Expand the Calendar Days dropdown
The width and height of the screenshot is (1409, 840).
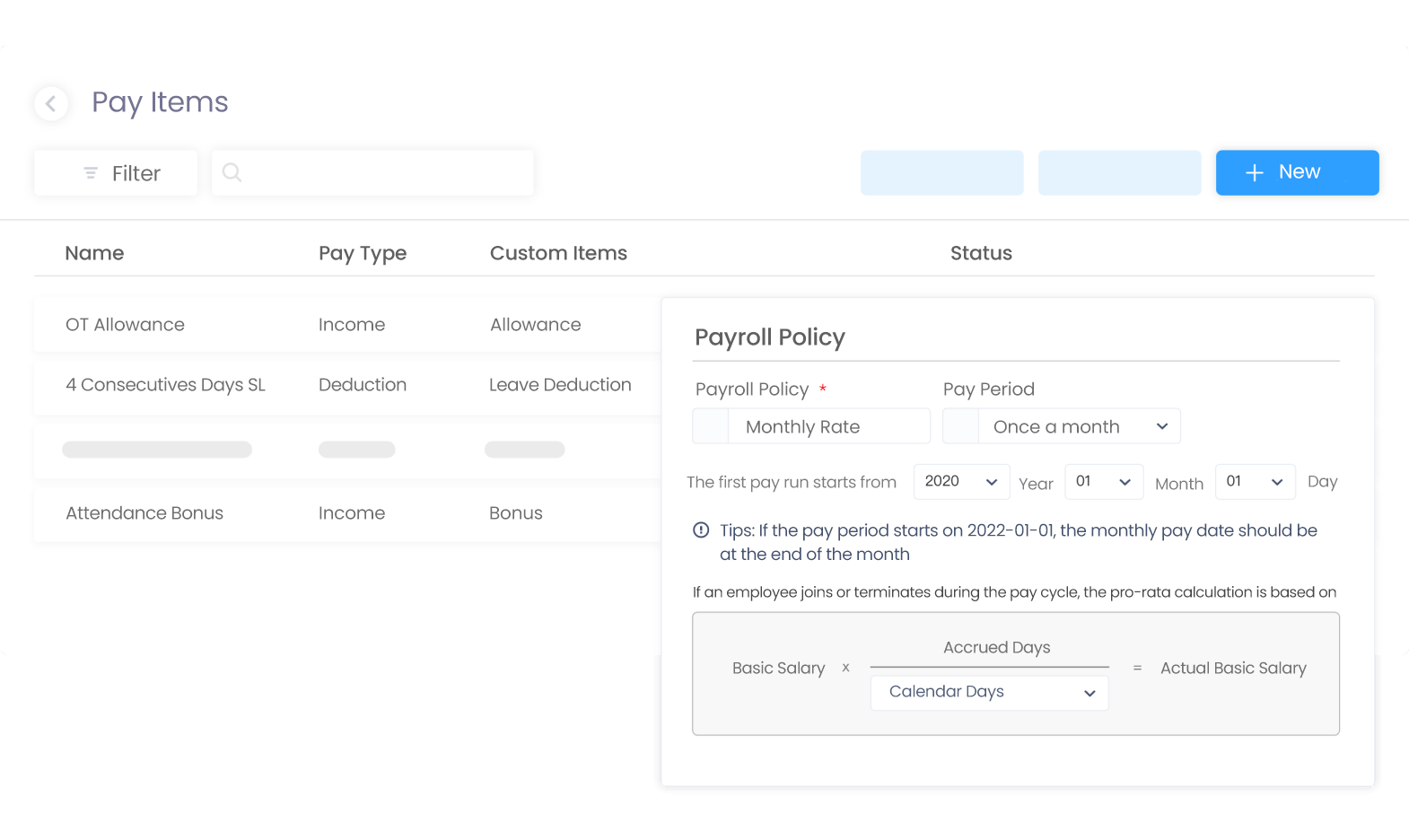[989, 692]
